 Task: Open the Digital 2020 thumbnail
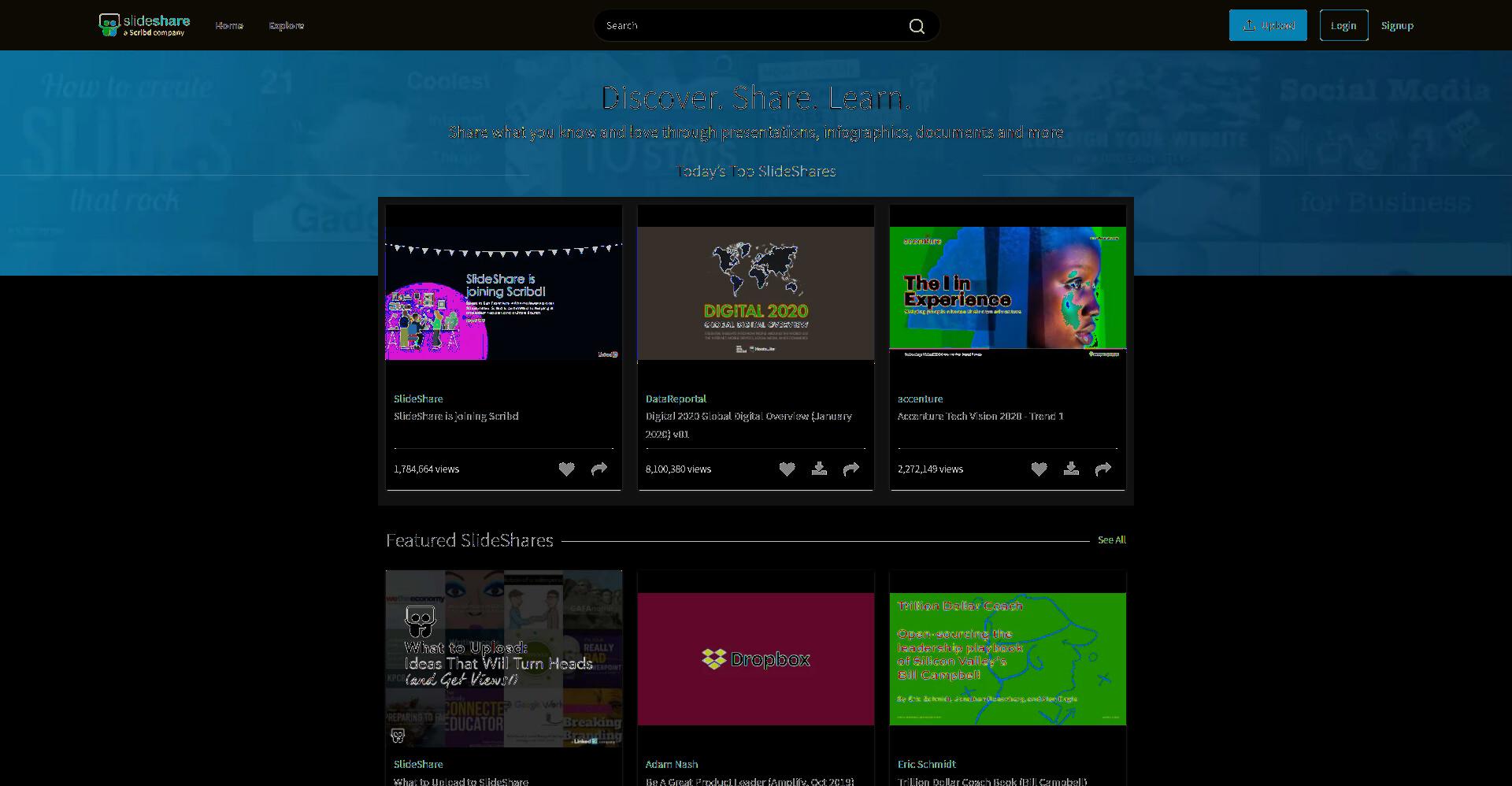[756, 294]
